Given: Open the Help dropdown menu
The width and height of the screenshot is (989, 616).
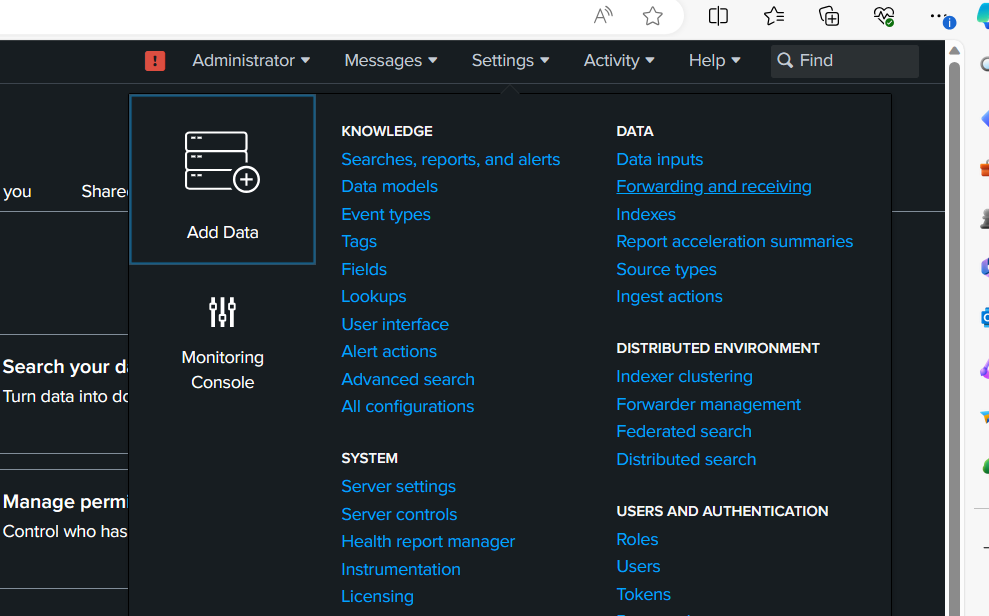Looking at the screenshot, I should 714,61.
